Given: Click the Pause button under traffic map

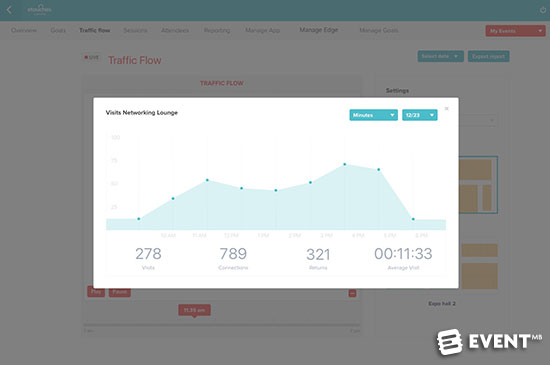Looking at the screenshot, I should [120, 292].
